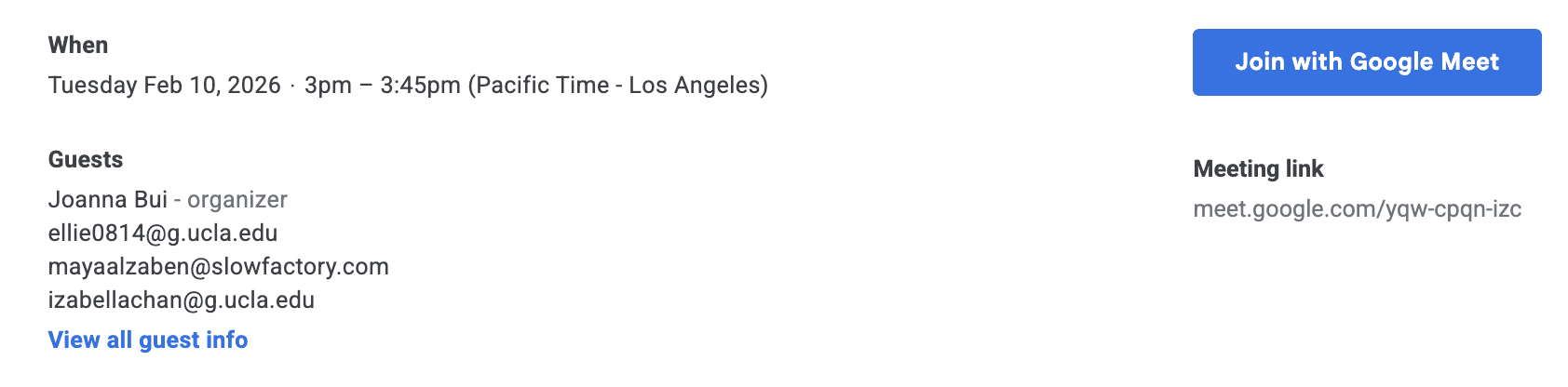Click the date Tuesday Feb 10, 2026
Viewport: 1568px width, 387px height.
[165, 86]
